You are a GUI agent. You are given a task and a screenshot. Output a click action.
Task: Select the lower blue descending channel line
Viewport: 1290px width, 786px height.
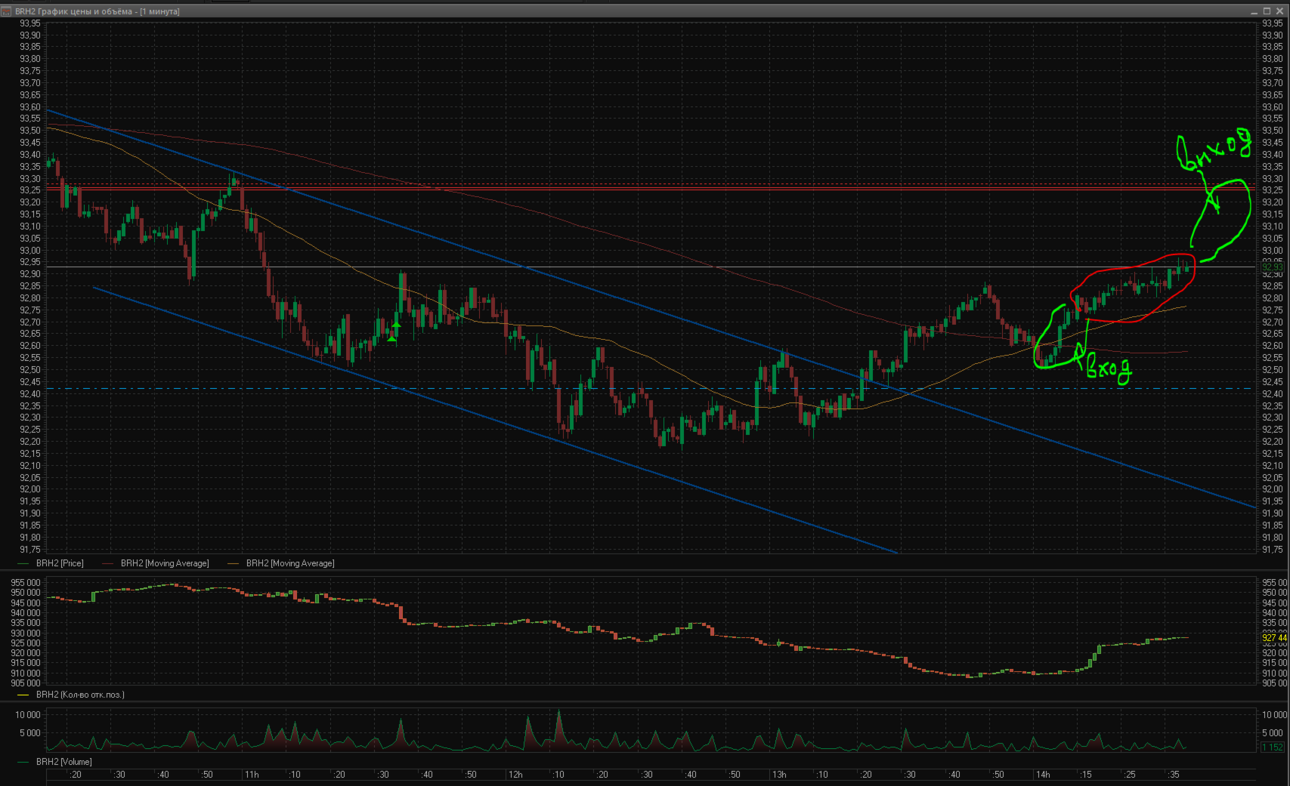coord(495,419)
